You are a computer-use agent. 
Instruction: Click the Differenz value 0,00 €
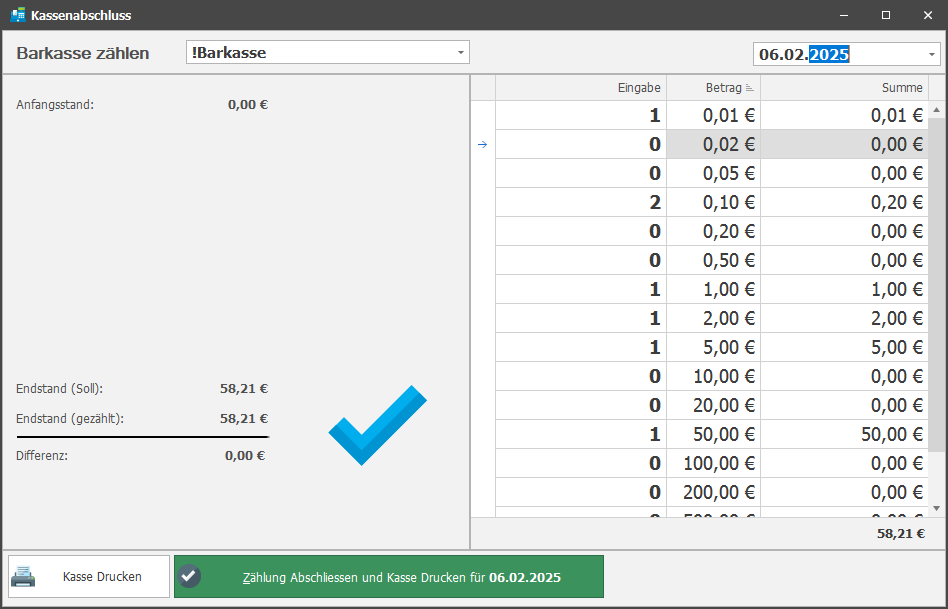pos(245,455)
